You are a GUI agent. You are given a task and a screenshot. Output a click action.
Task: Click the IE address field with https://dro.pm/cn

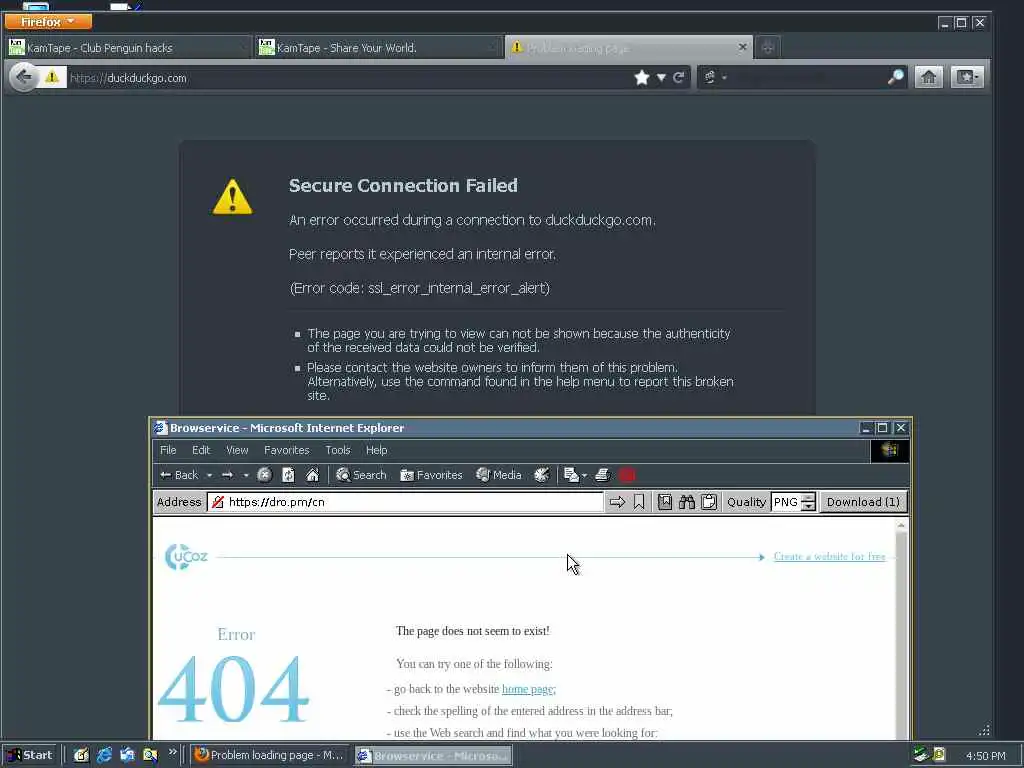[406, 502]
